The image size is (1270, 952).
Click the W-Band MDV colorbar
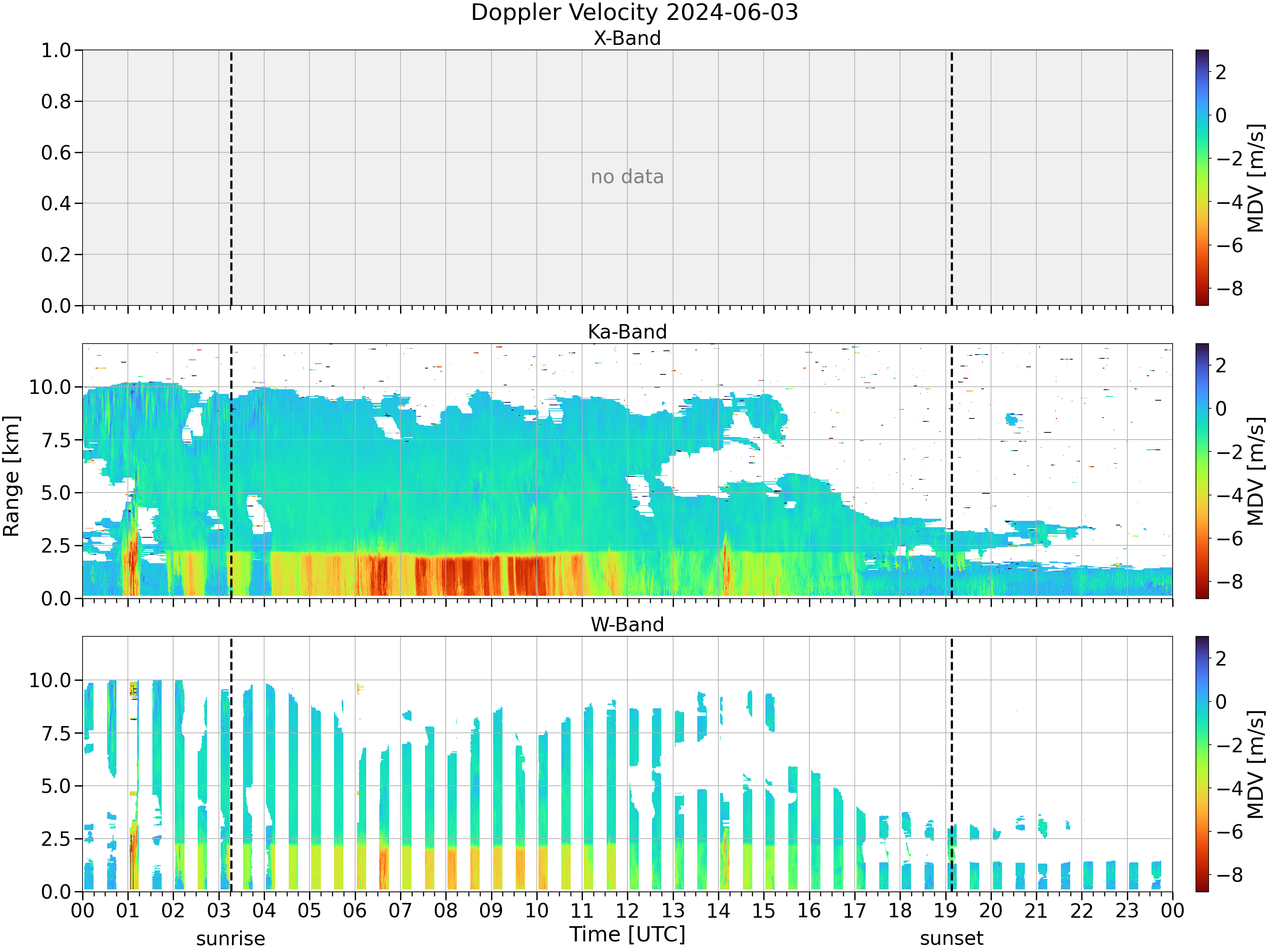click(x=1202, y=764)
